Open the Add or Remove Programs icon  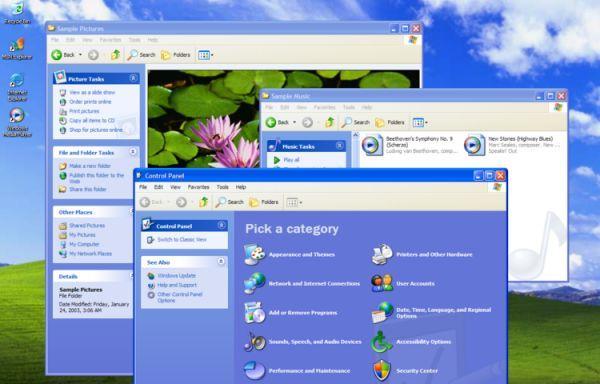(254, 312)
